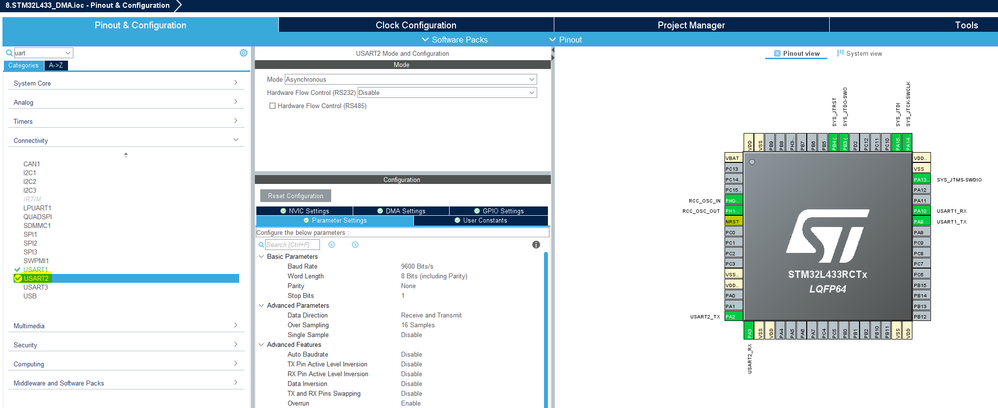This screenshot has height=408, width=998.
Task: Switch to User Constants tab
Action: tap(481, 220)
